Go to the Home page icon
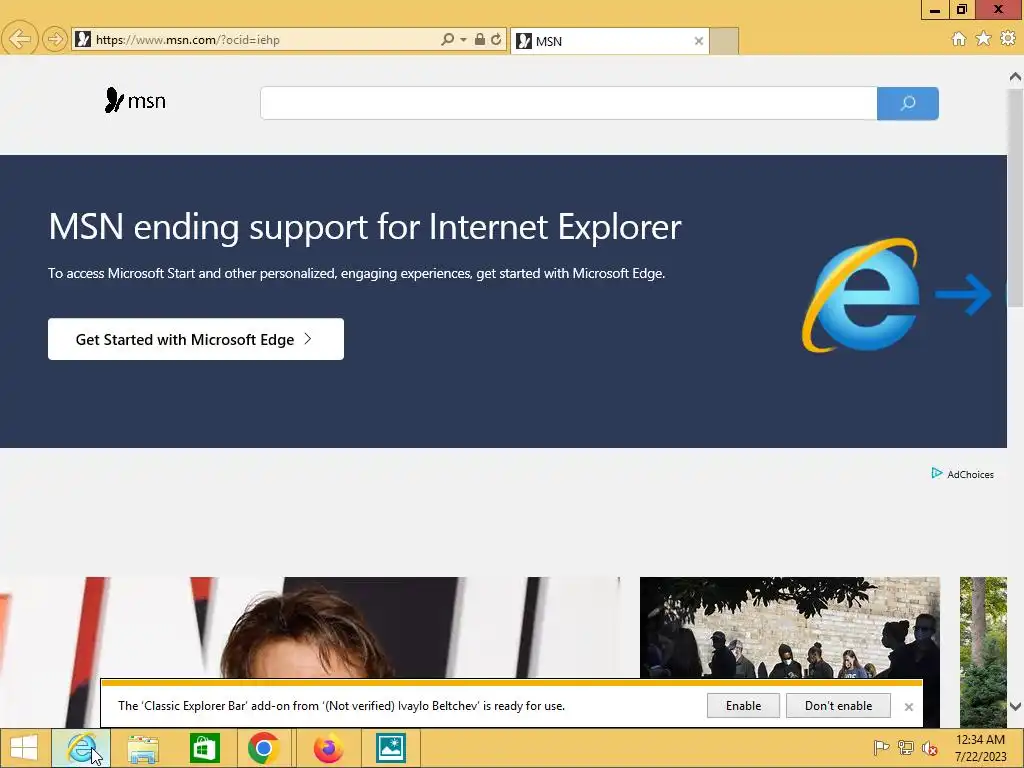This screenshot has height=768, width=1024. (x=959, y=39)
